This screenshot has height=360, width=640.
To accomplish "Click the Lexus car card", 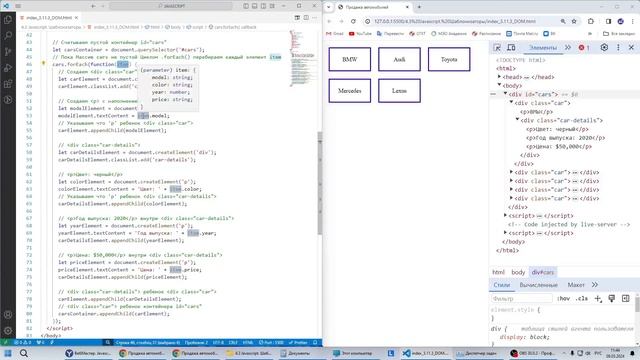I will [x=399, y=91].
